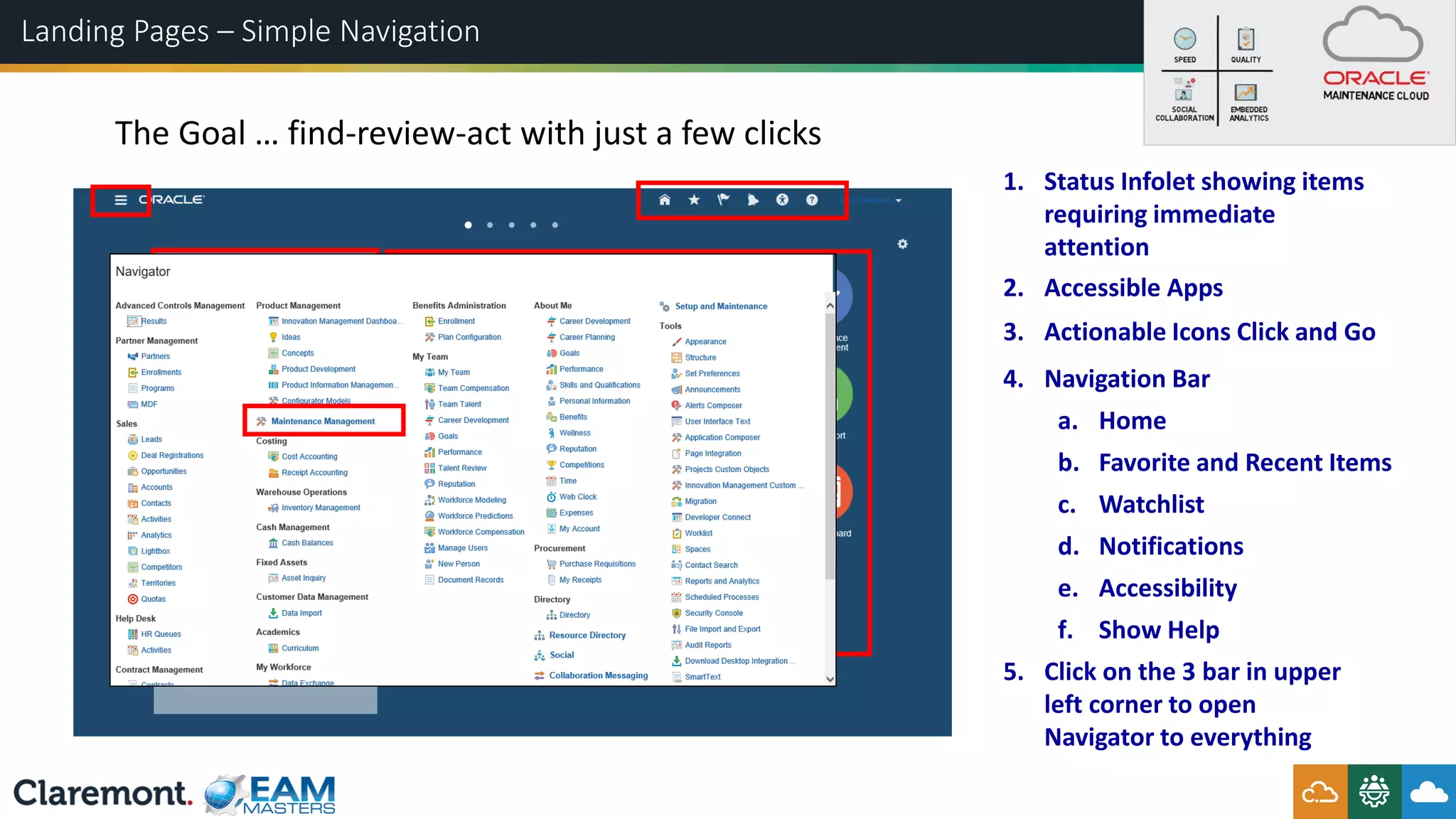
Task: Open Skills and Qualifications entry
Action: tap(600, 385)
